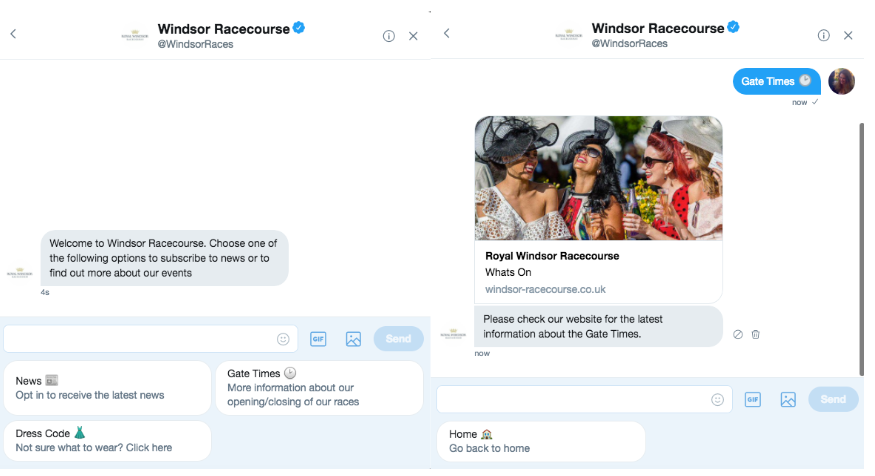Click the Royal Windsor Racecourse card title
This screenshot has width=875, height=476.
coord(552,256)
